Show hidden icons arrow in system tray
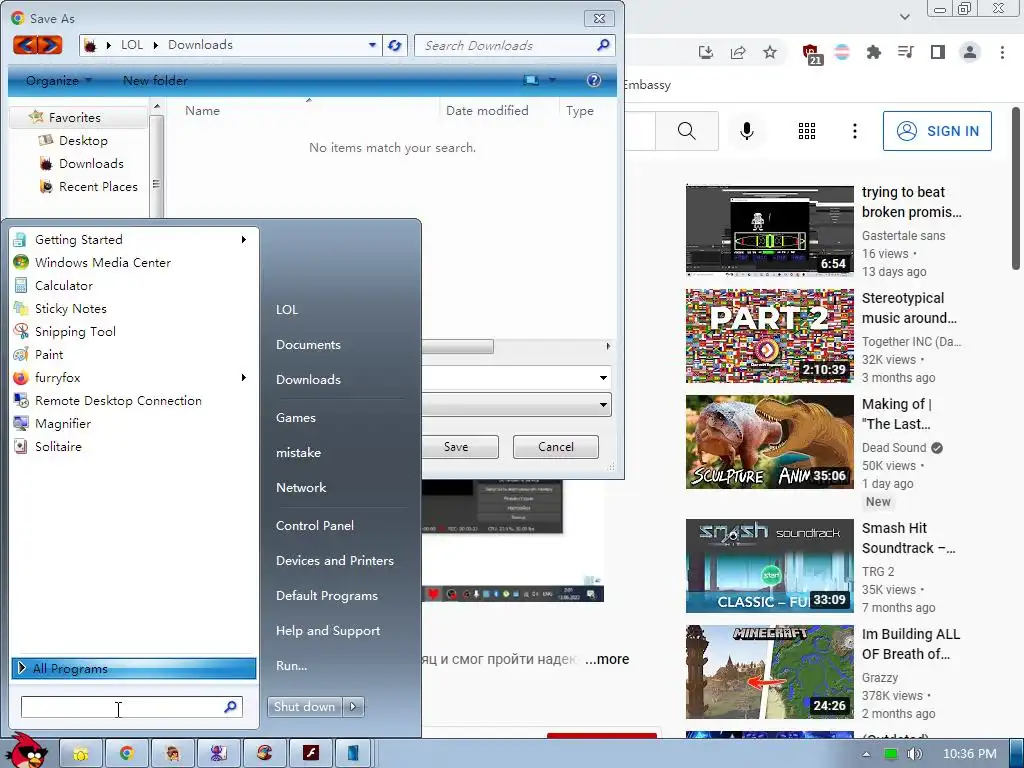1024x768 pixels. tap(866, 754)
